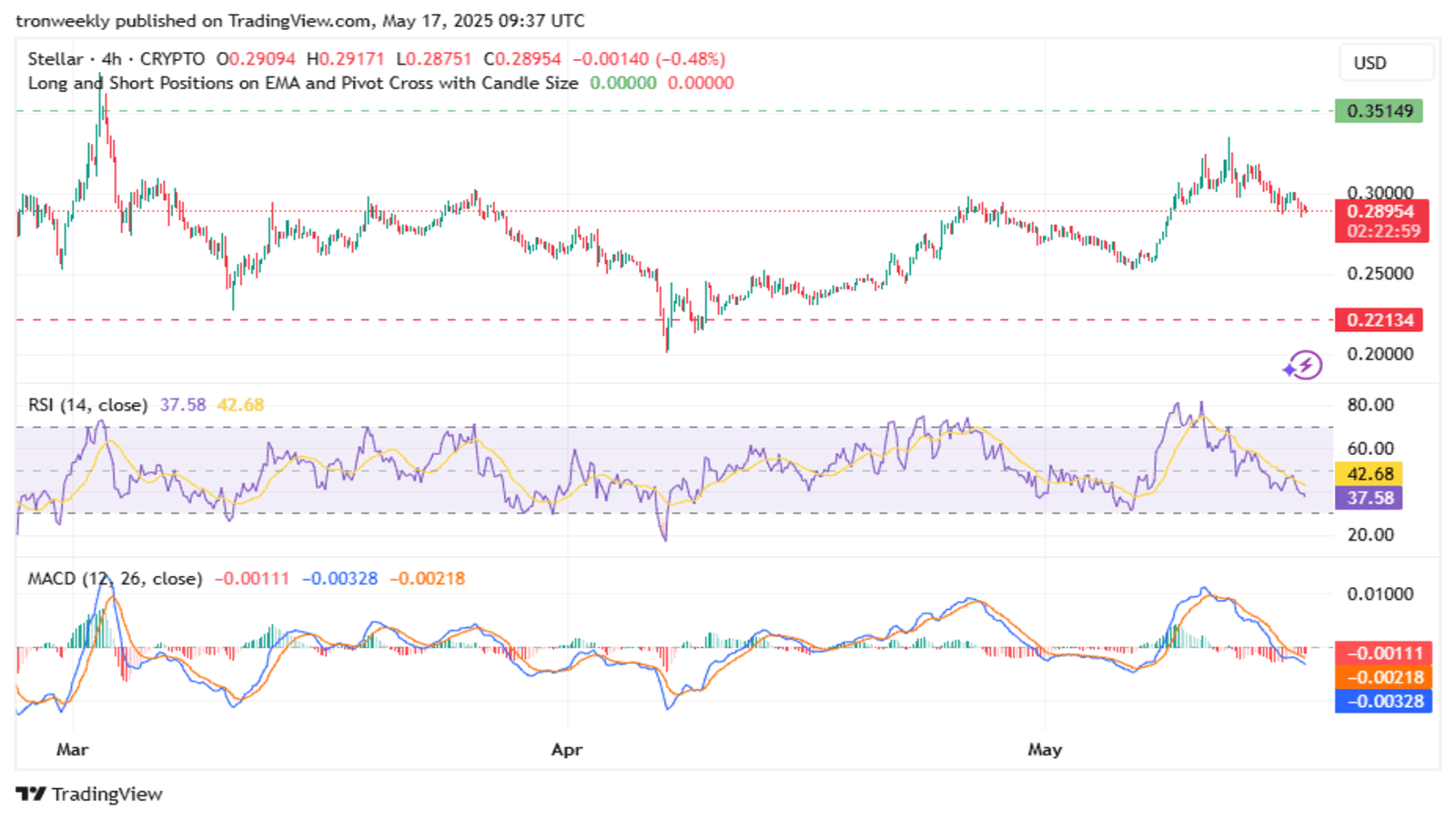Open the USD currency selector
The width and height of the screenshot is (1456, 819).
click(1386, 63)
